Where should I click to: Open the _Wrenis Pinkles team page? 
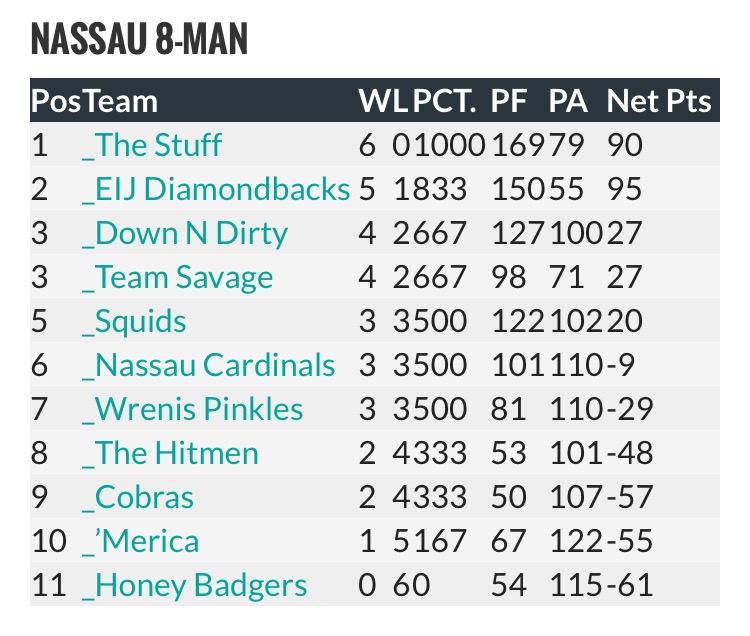tap(193, 409)
